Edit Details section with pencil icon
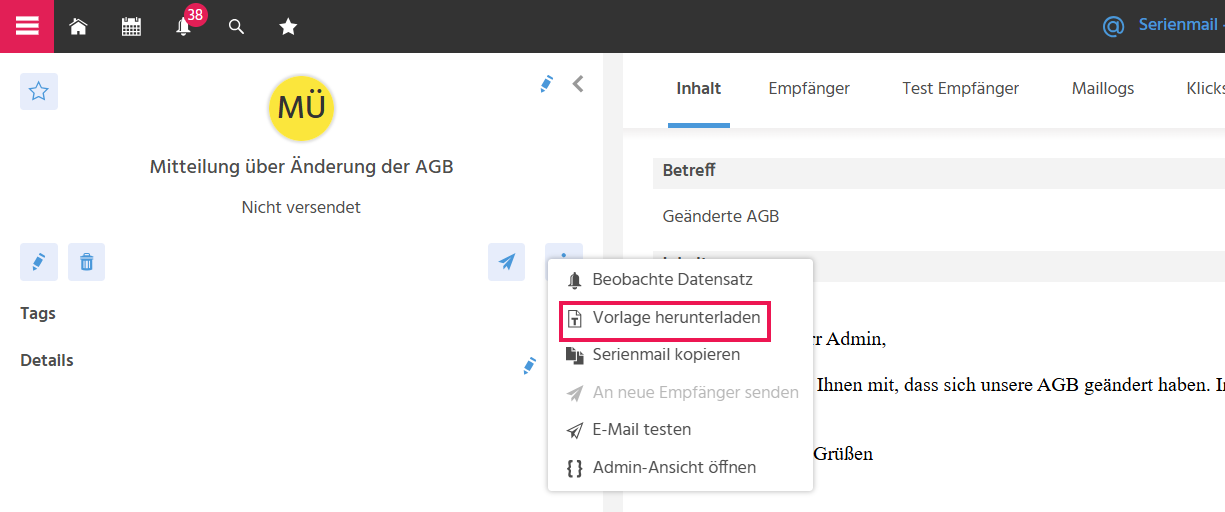Image resolution: width=1225 pixels, height=512 pixels. point(530,366)
